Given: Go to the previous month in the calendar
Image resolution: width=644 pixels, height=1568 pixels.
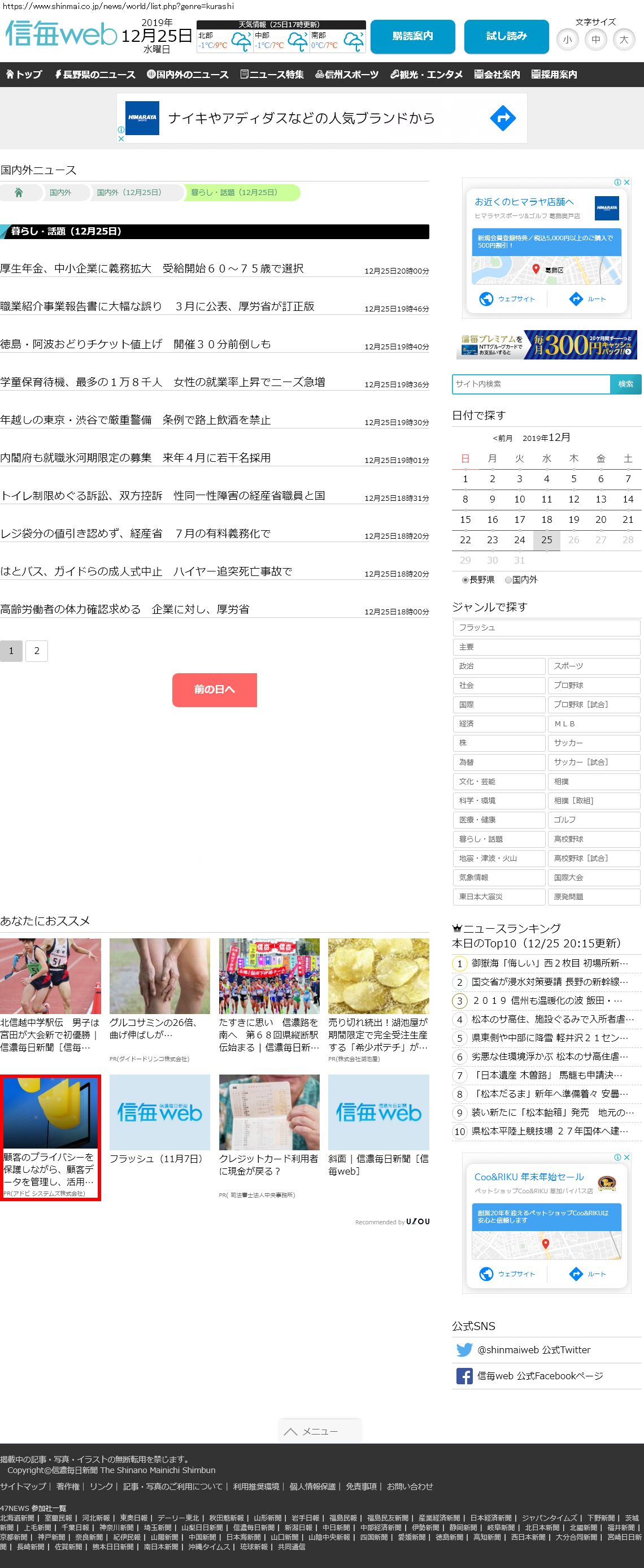Looking at the screenshot, I should pos(502,438).
